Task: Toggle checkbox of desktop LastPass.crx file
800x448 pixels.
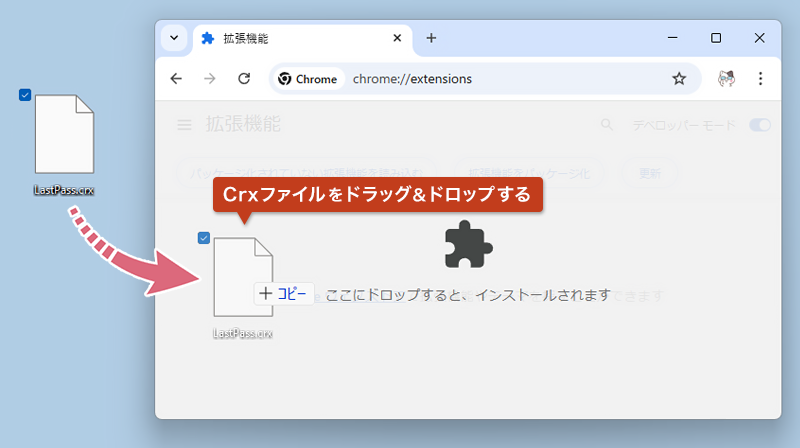Action: (25, 95)
